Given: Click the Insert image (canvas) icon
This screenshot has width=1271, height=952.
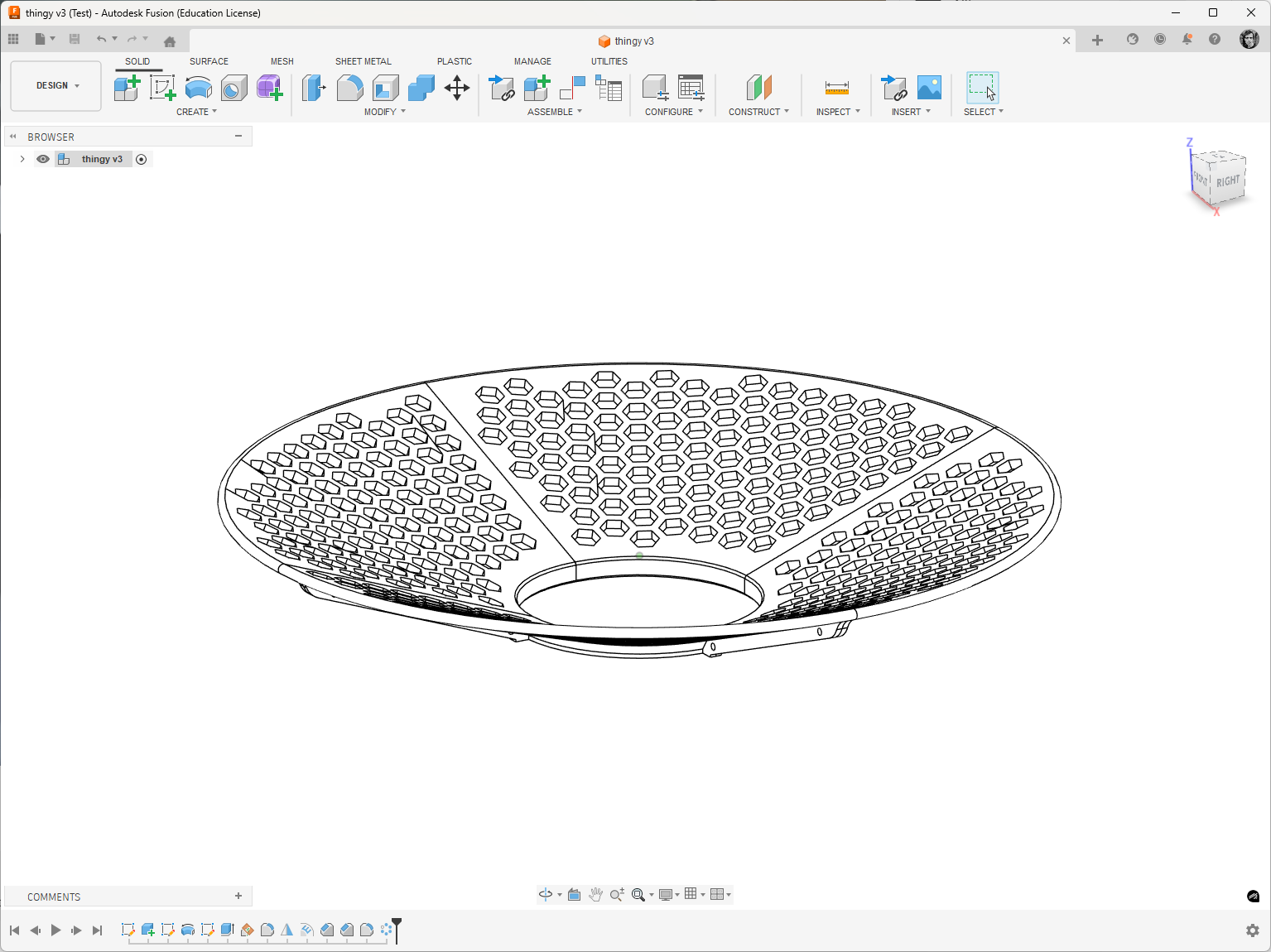Looking at the screenshot, I should point(929,87).
